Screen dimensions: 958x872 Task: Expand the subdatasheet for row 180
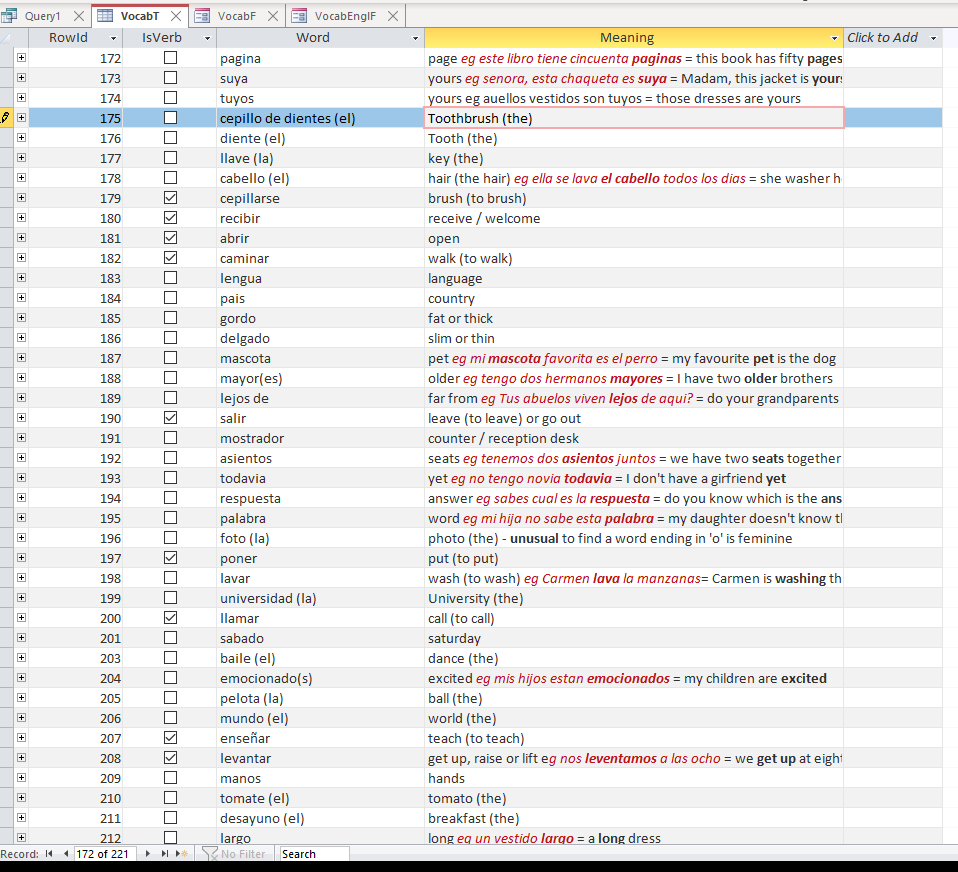pos(21,218)
